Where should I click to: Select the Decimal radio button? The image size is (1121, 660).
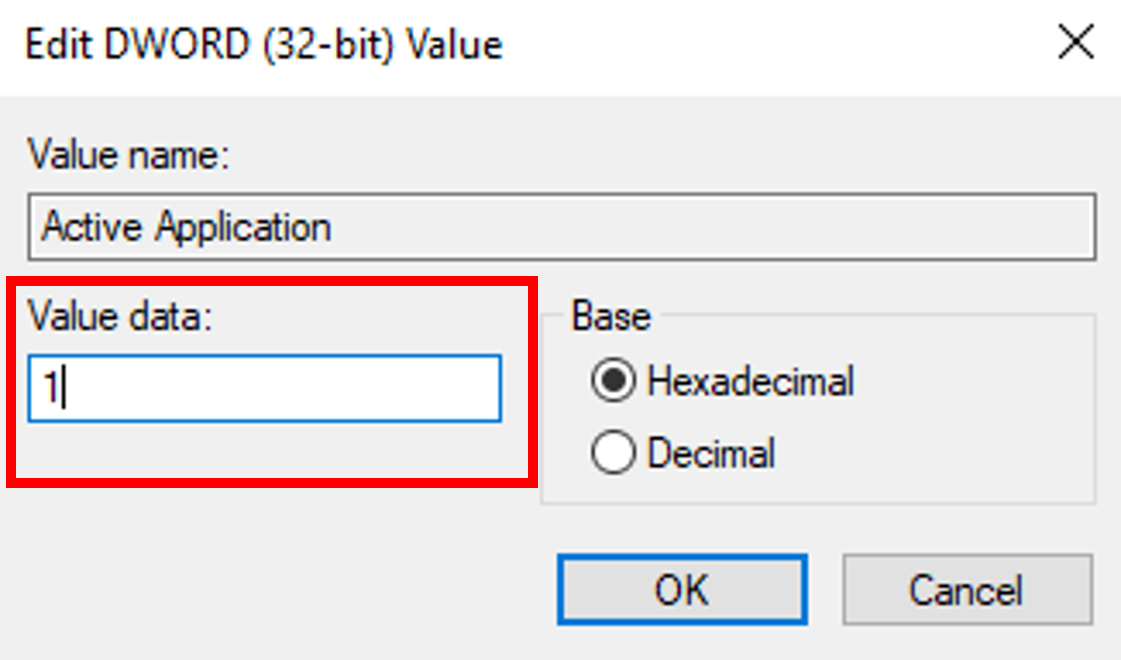click(x=613, y=454)
